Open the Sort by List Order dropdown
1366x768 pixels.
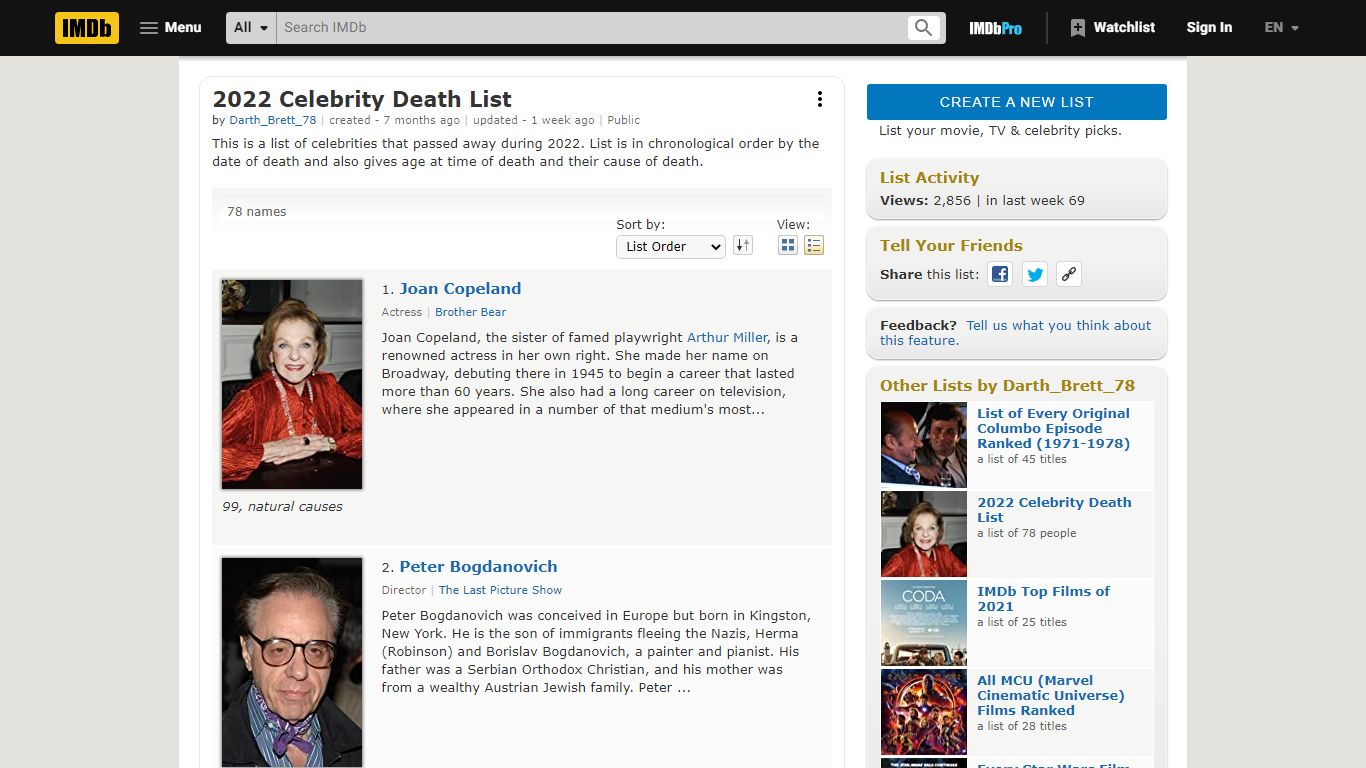coord(670,246)
